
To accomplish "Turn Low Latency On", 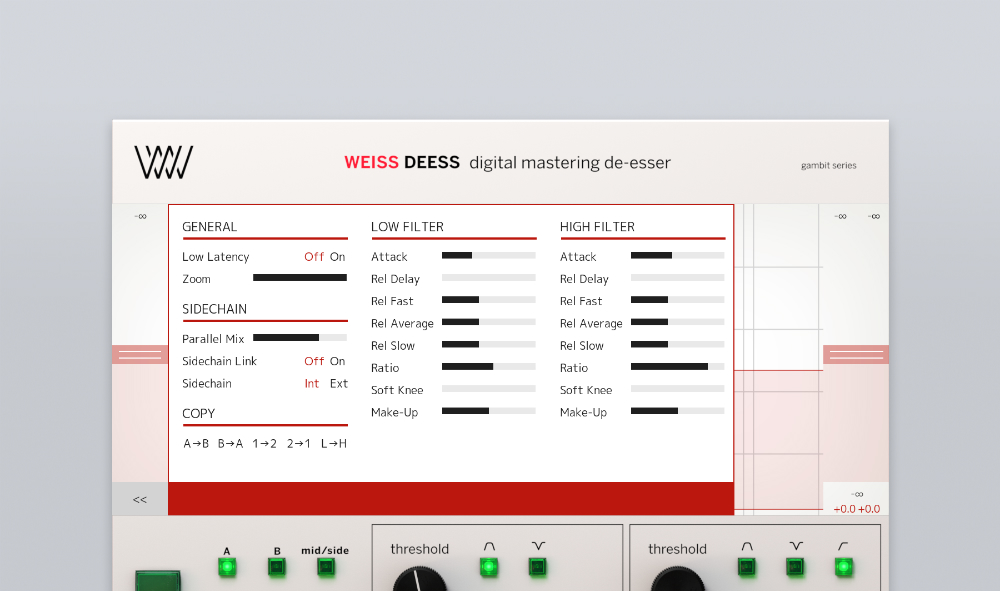I will (338, 257).
